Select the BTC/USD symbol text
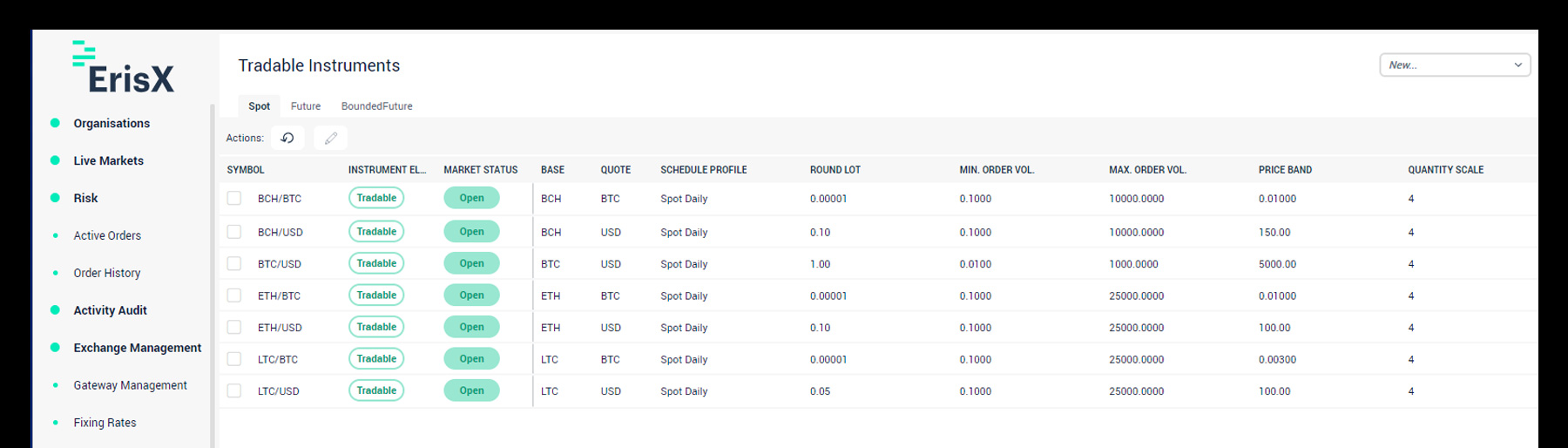The image size is (1568, 448). click(x=280, y=264)
